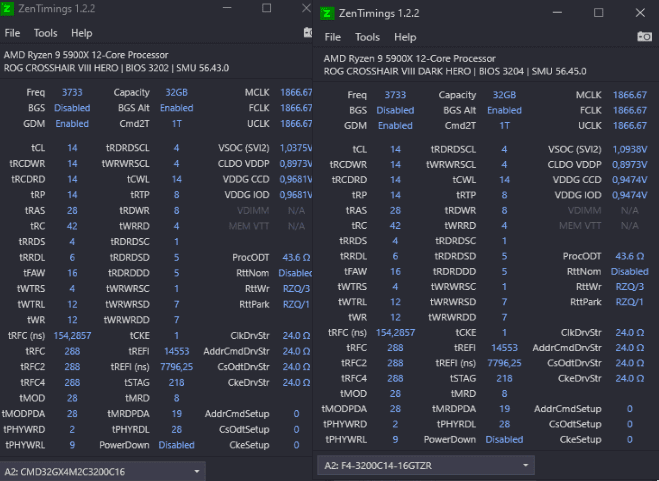Image resolution: width=659 pixels, height=481 pixels.
Task: Click tRFC4 value 288 in right window
Action: click(x=395, y=378)
